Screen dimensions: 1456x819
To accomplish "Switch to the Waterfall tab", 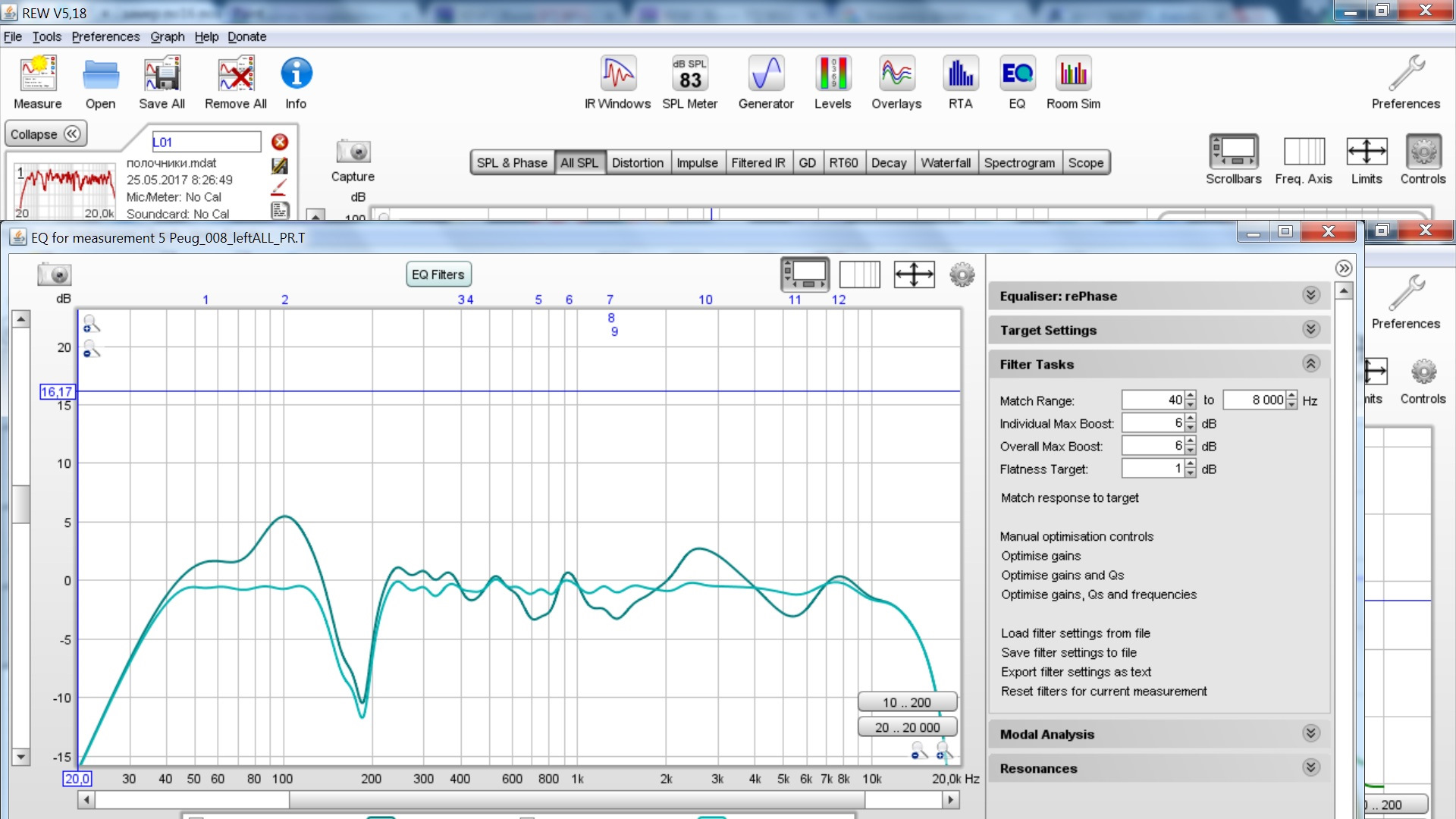I will (x=945, y=162).
